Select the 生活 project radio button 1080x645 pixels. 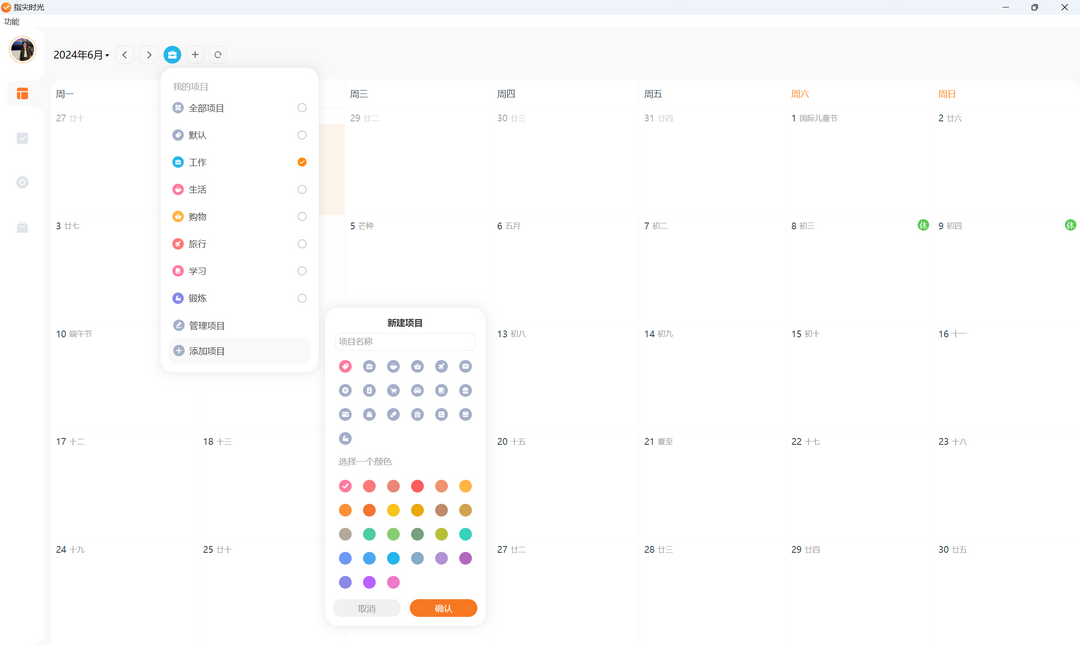[302, 190]
